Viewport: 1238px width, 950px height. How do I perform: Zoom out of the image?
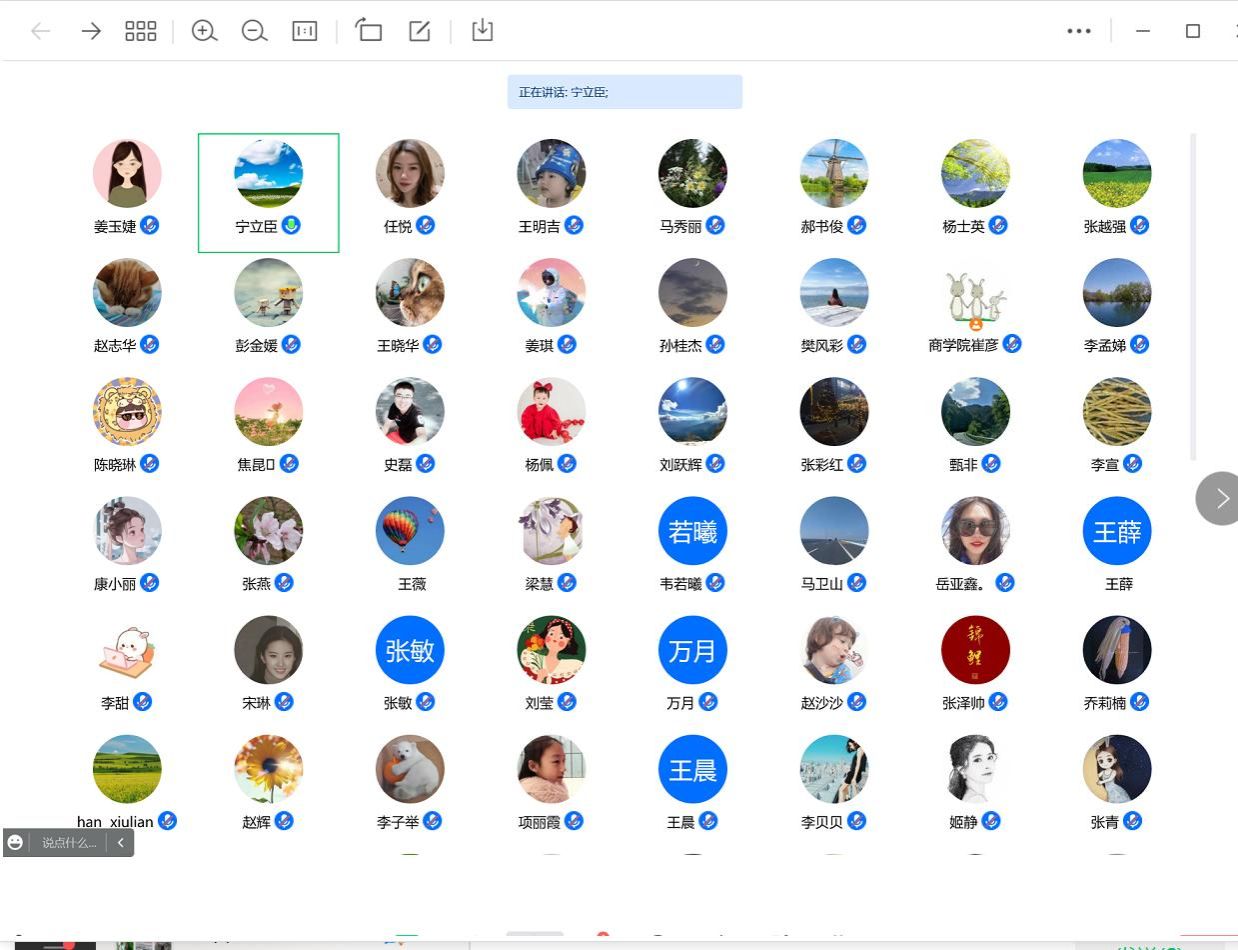coord(254,31)
